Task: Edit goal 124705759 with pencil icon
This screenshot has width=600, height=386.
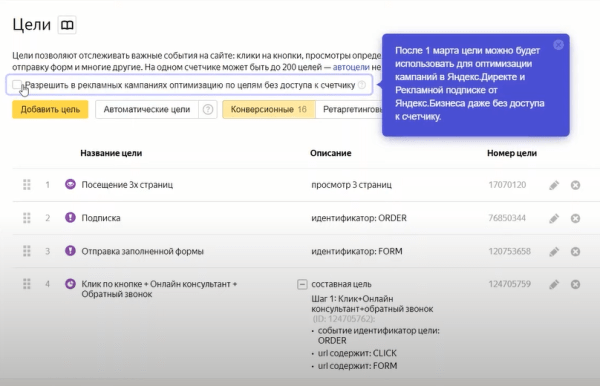Action: 554,285
